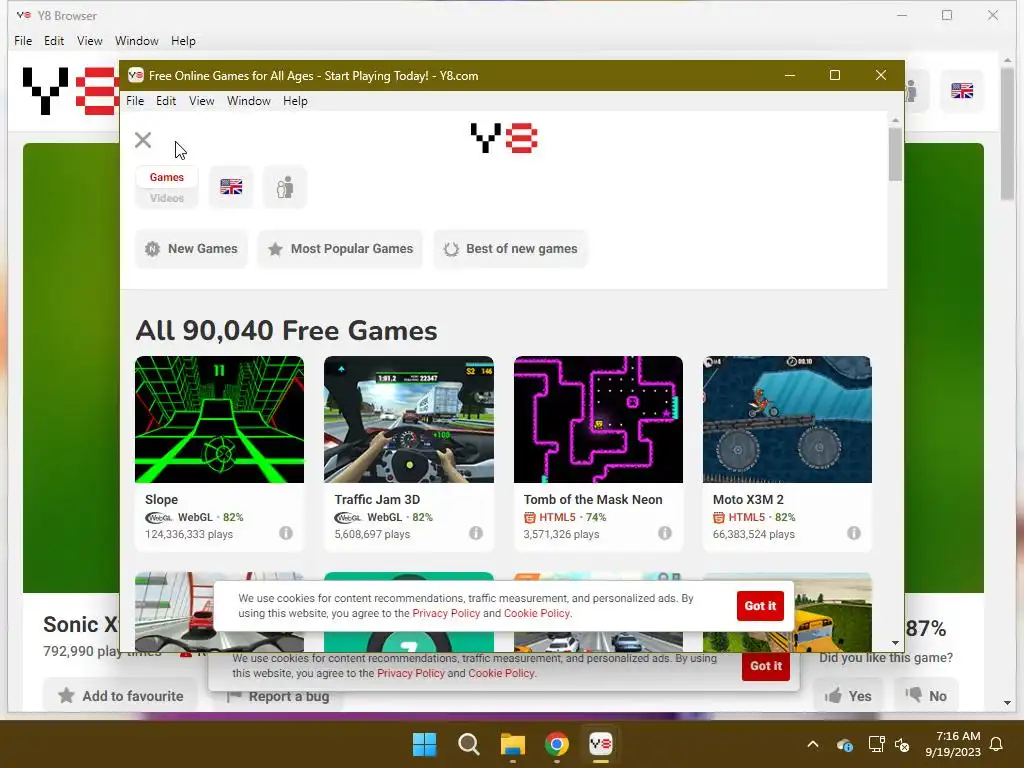Show hidden system tray icons

click(x=813, y=744)
